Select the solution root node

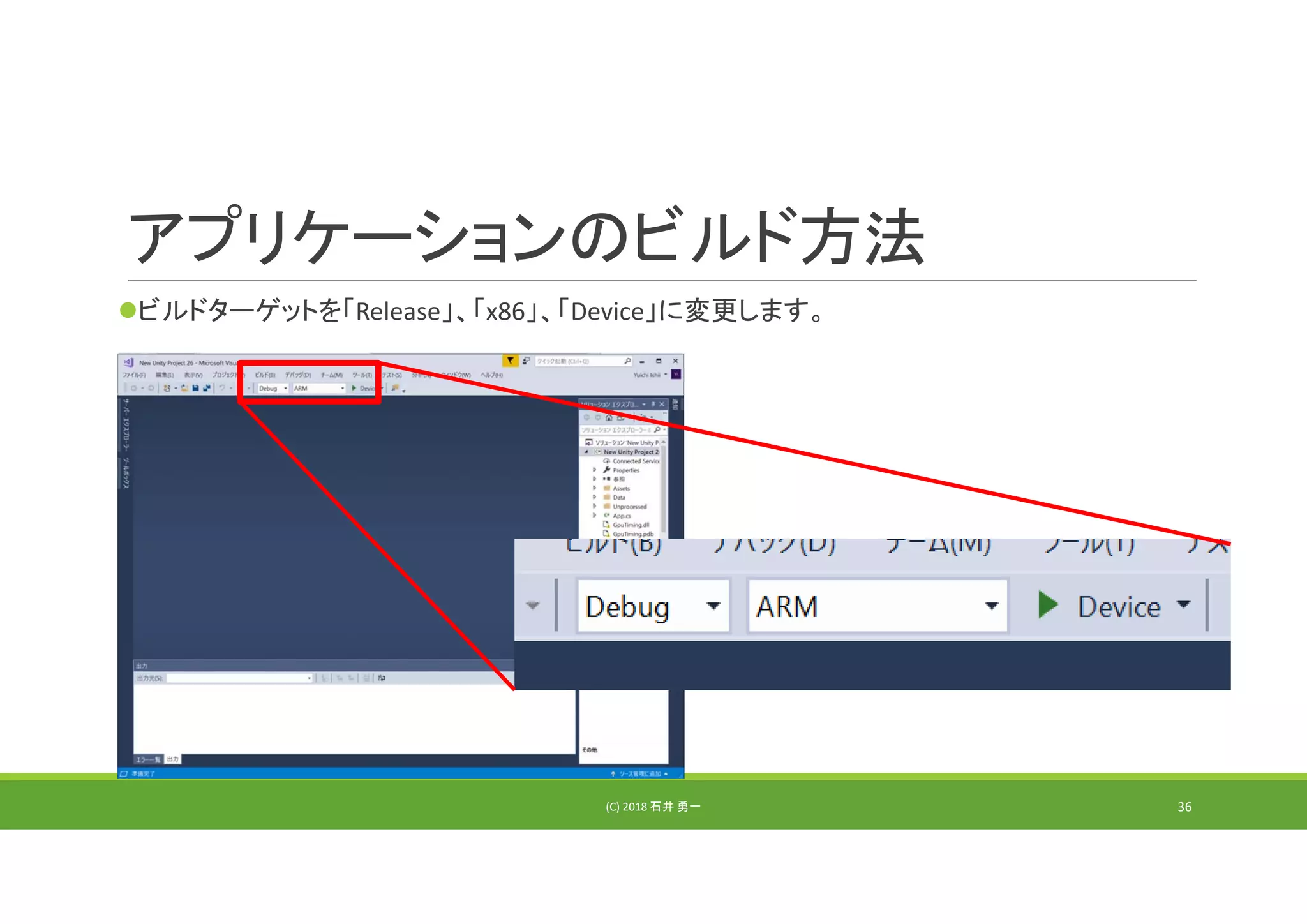623,442
